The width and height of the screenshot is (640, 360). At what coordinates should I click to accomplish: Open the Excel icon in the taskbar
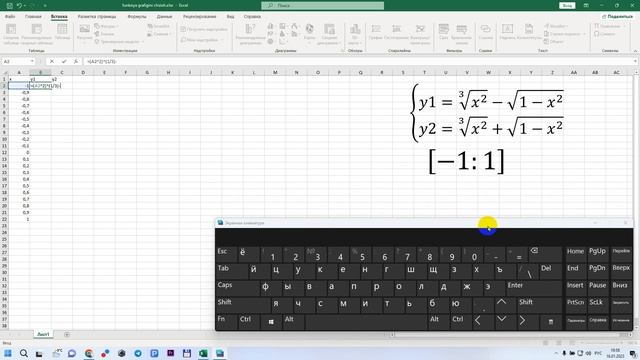(x=203, y=353)
